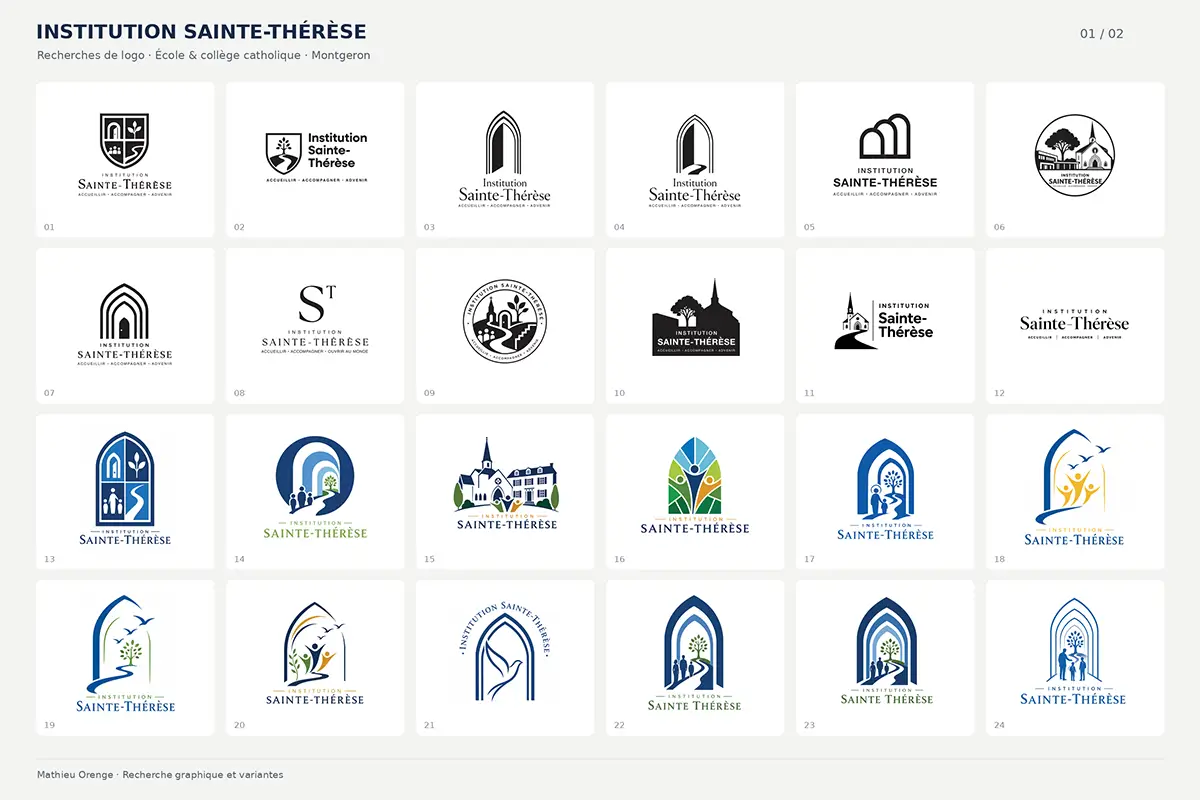
Task: Choose logo 24 thin-line arch outline
Action: pyautogui.click(x=1075, y=658)
